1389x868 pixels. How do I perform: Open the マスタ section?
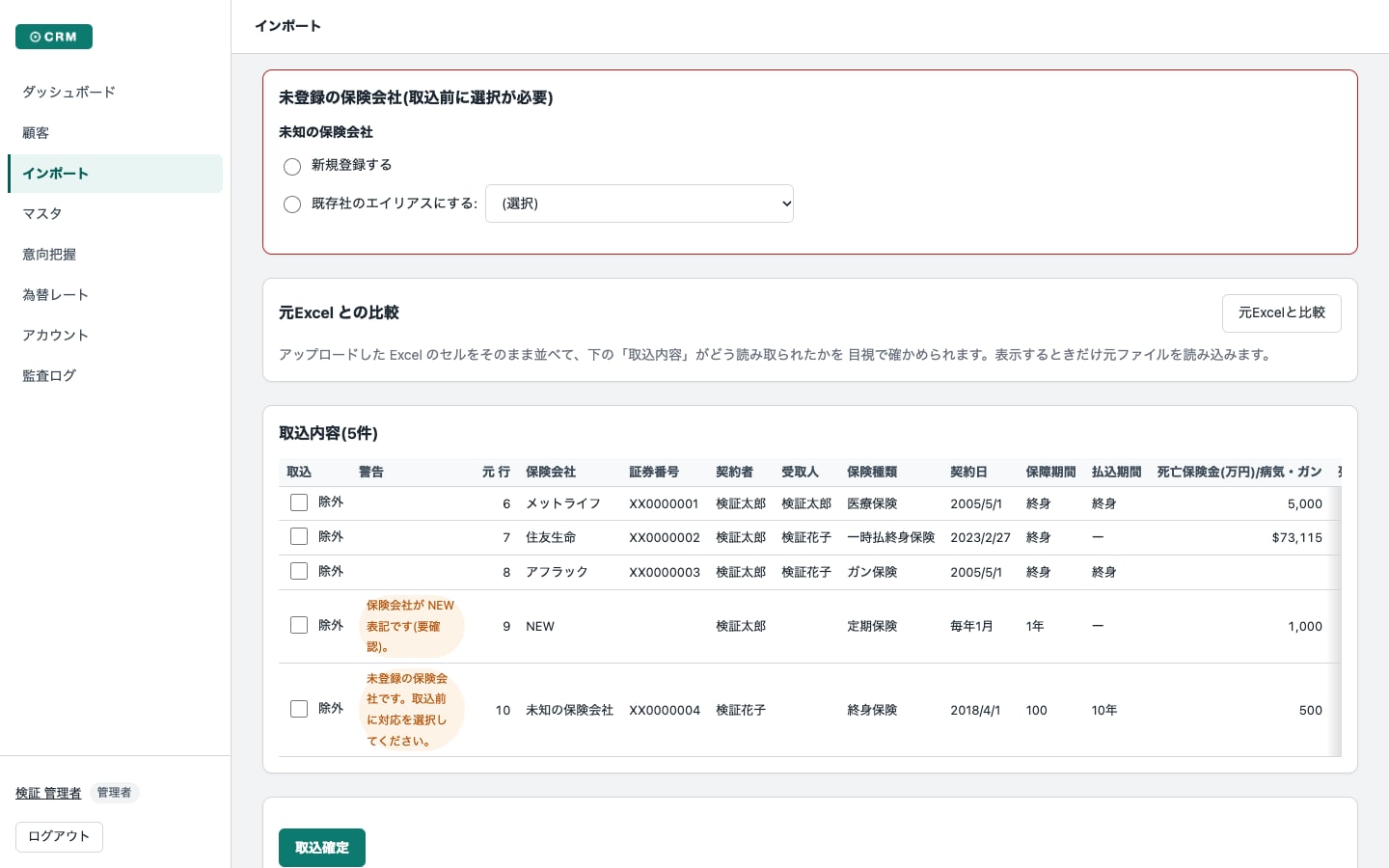coord(115,214)
